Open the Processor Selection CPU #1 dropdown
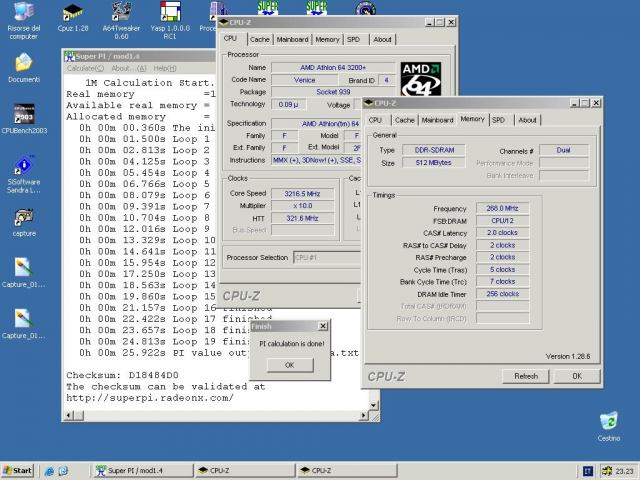Screen dimensions: 640x480 tap(327, 258)
